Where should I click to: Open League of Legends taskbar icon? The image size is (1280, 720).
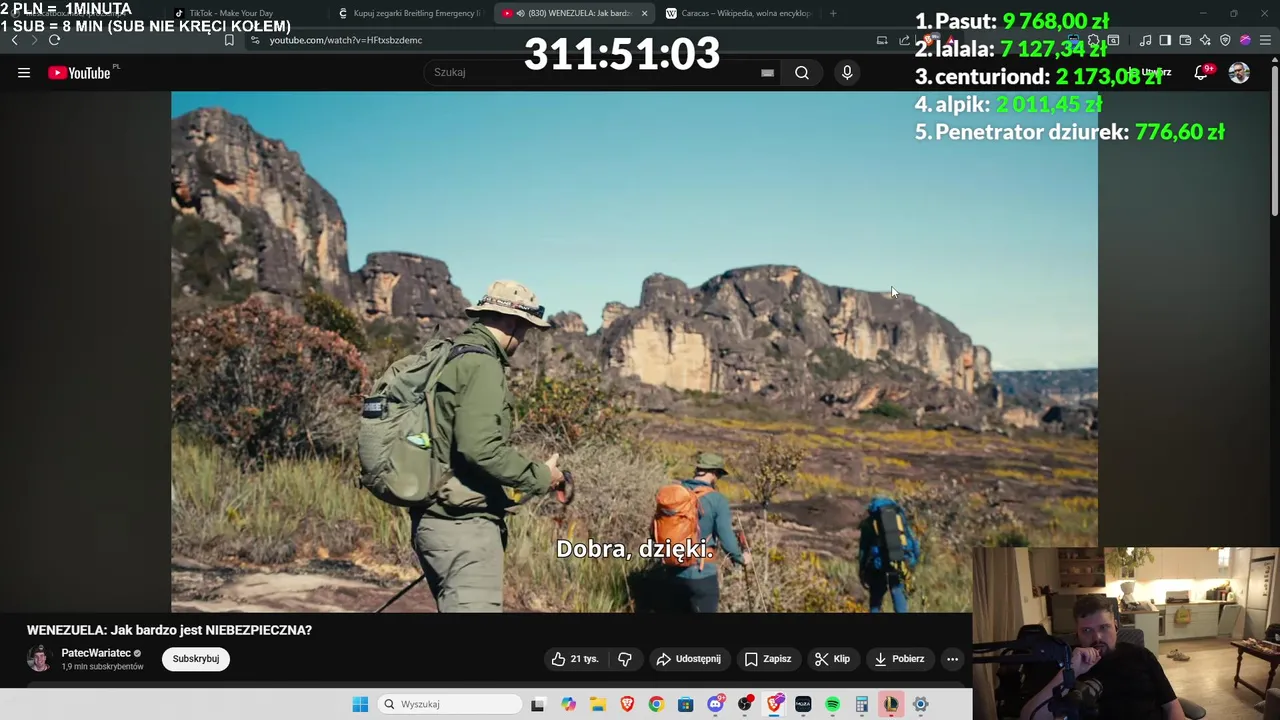coord(890,704)
